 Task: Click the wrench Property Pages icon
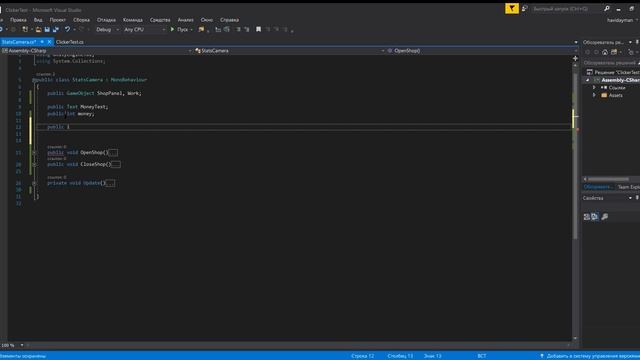604,217
